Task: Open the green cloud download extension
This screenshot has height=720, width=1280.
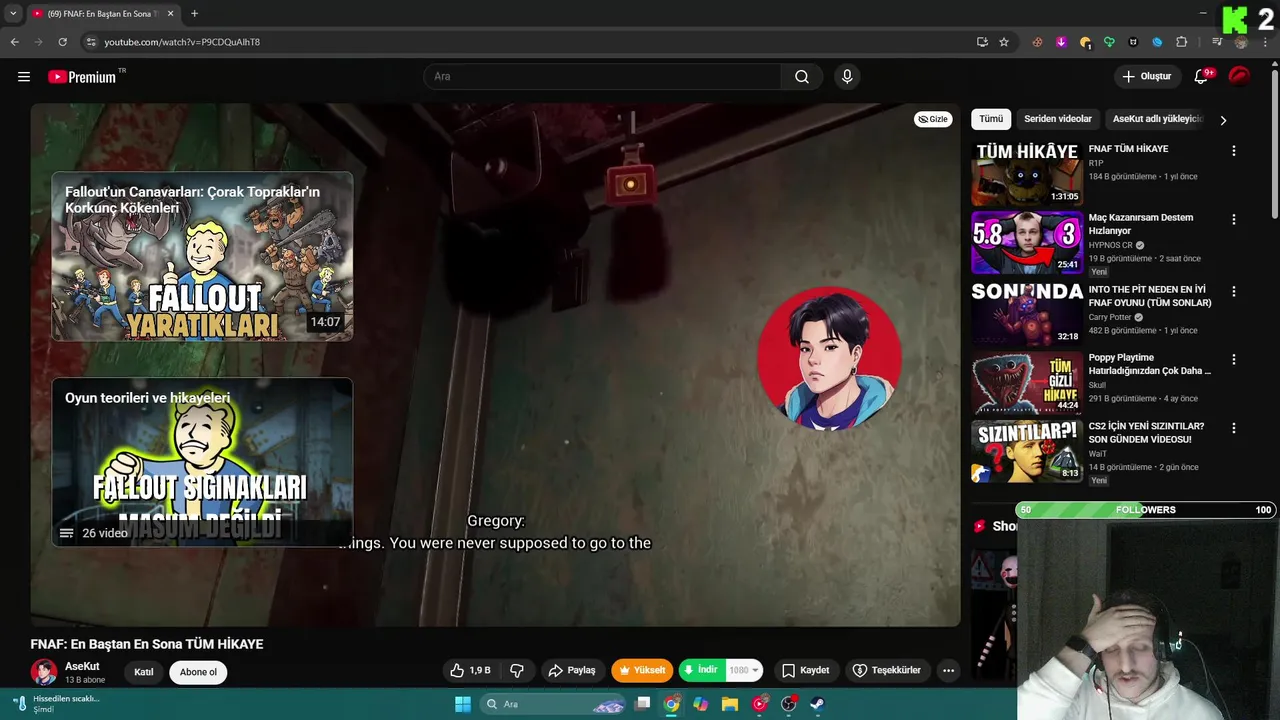Action: coord(1109,42)
